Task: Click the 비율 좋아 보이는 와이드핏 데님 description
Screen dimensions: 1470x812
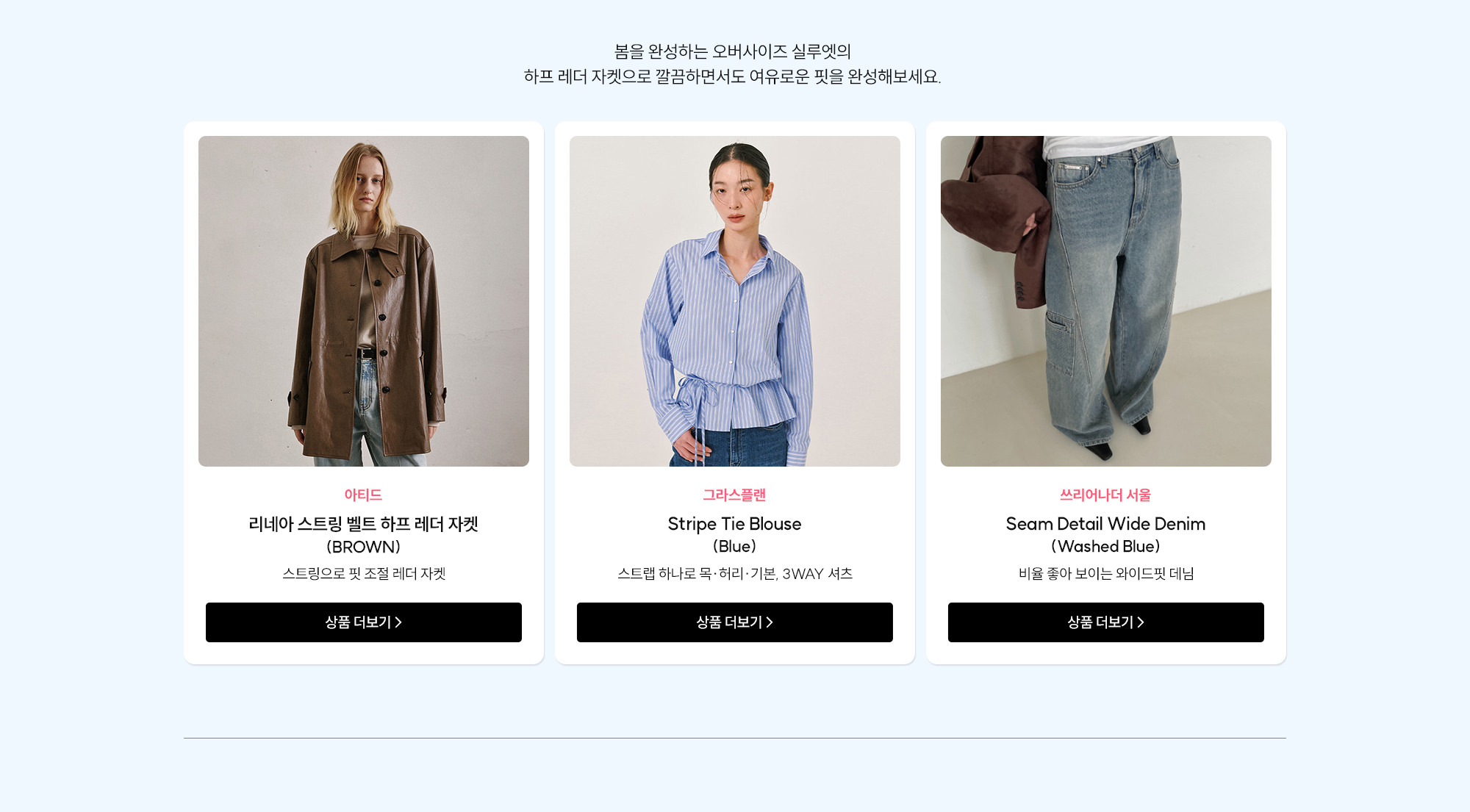Action: [1106, 574]
